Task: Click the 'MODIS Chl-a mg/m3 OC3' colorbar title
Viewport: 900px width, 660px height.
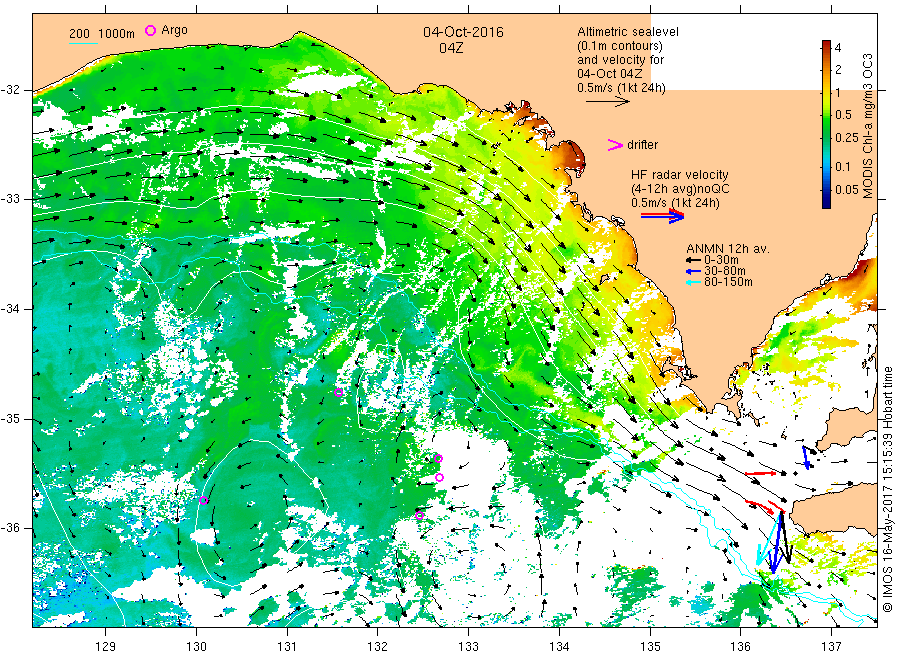Action: [867, 126]
